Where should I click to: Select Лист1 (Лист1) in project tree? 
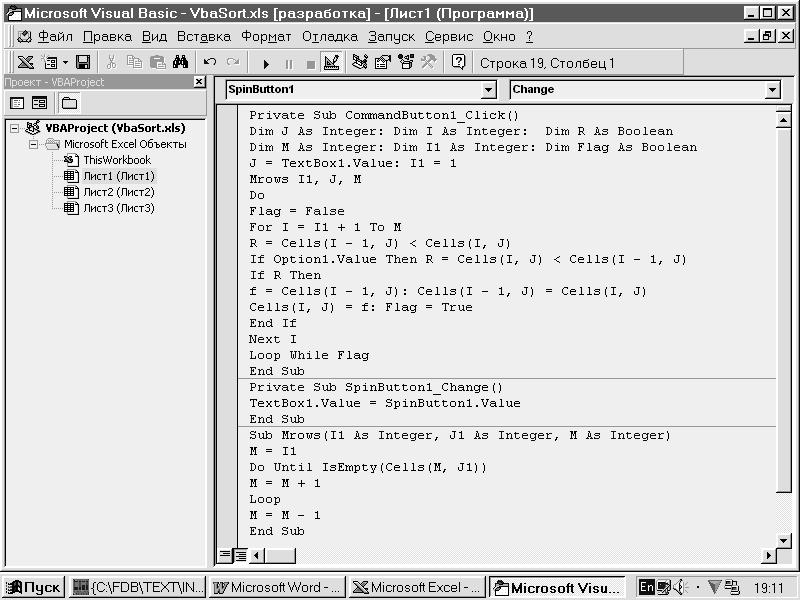pos(119,176)
